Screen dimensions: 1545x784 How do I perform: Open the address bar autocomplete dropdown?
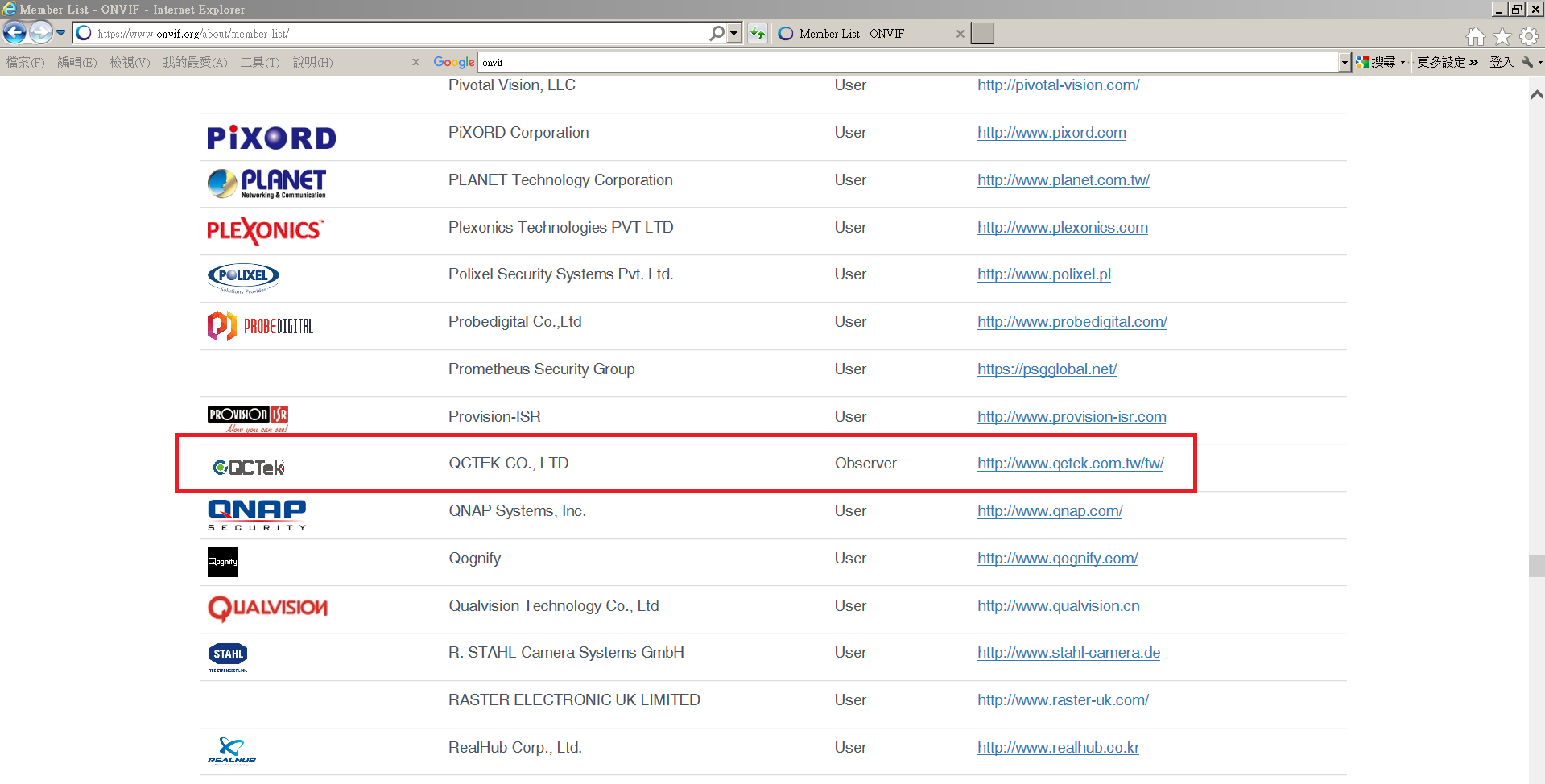(x=733, y=34)
